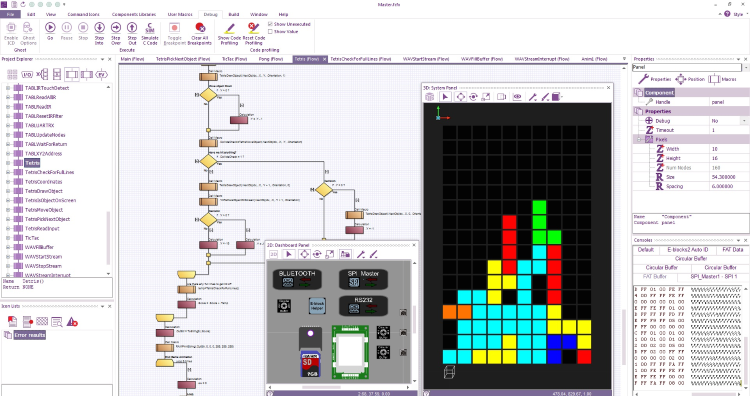This screenshot has height=396, width=750.
Task: Open the File menu
Action: (10, 14)
